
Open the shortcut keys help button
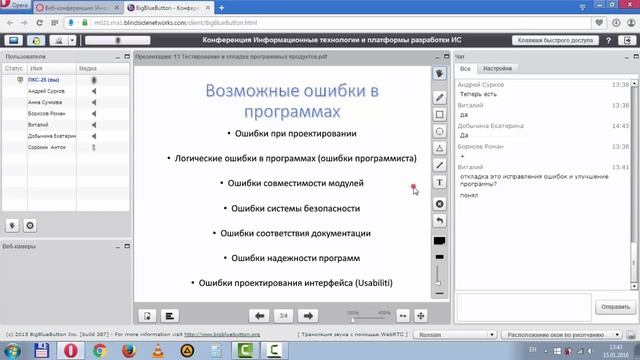[x=555, y=40]
